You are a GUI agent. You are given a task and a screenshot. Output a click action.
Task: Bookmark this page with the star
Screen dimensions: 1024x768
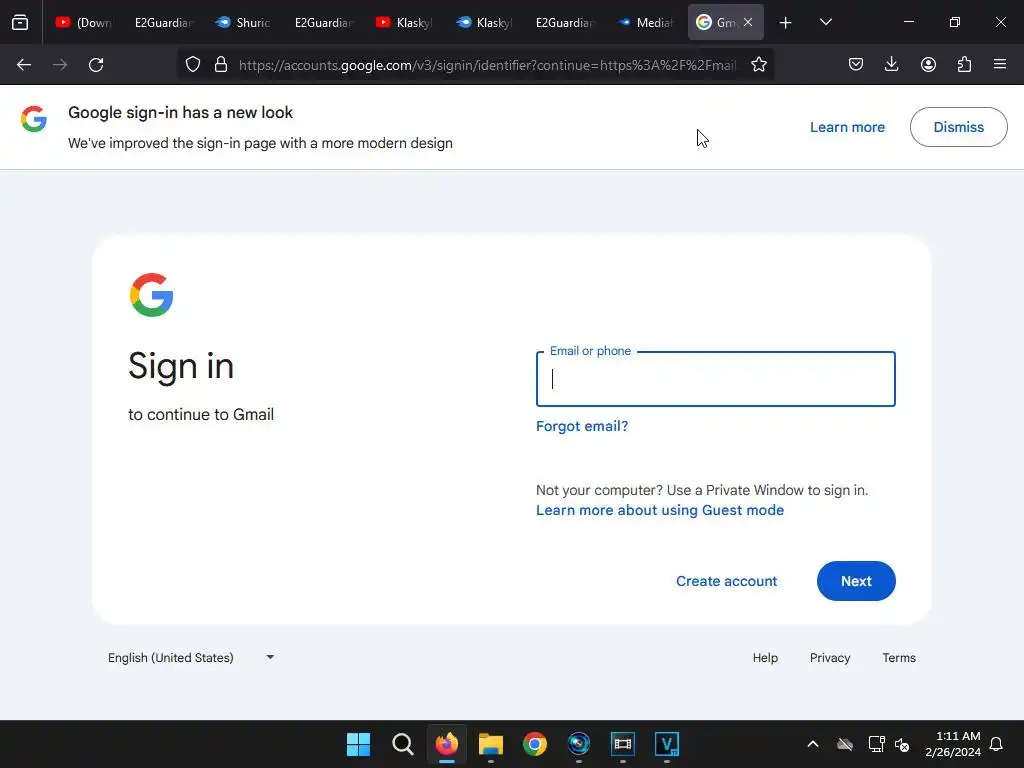coord(758,65)
